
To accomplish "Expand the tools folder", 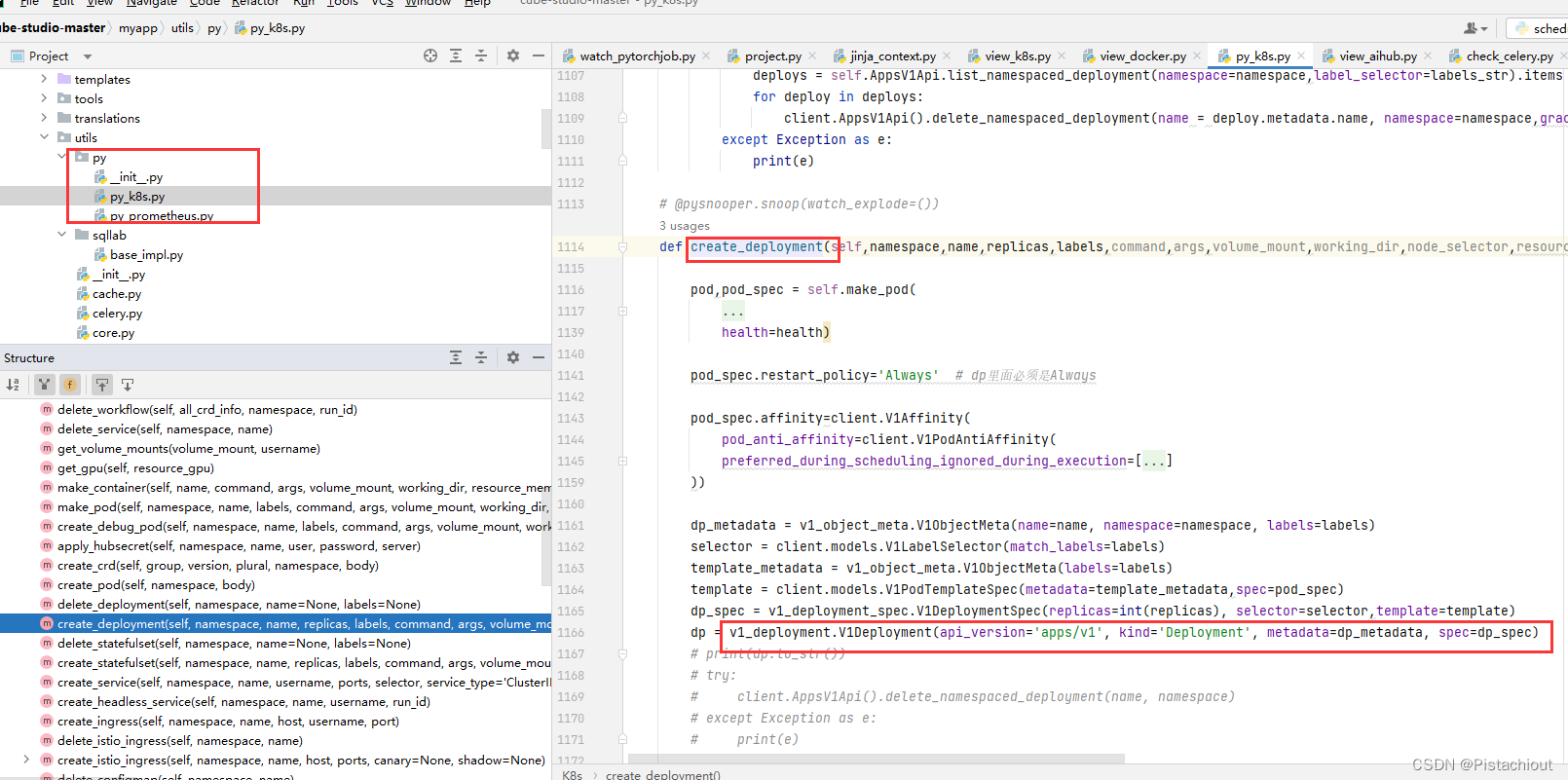I will [44, 98].
